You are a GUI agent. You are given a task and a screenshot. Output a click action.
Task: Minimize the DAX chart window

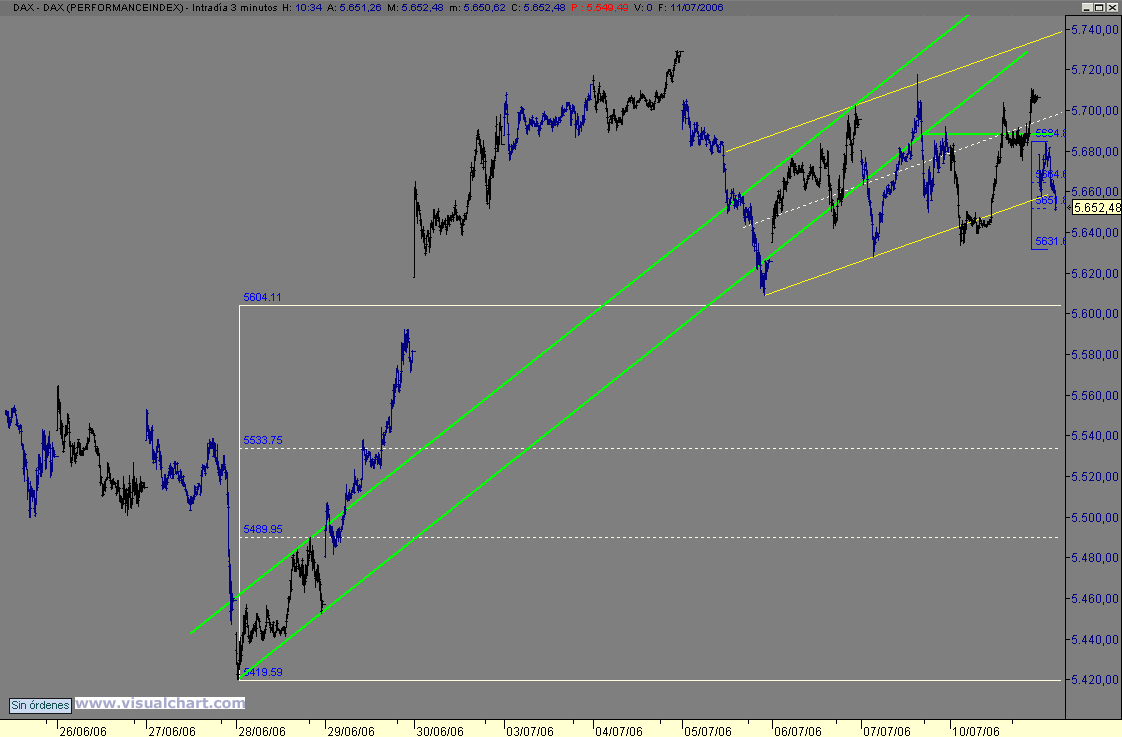click(x=1087, y=7)
